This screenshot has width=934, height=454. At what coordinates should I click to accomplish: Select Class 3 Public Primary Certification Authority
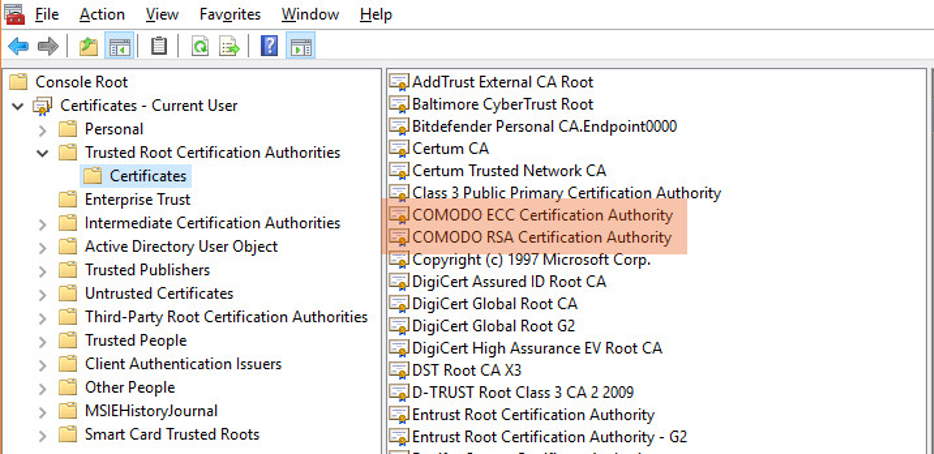coord(566,193)
